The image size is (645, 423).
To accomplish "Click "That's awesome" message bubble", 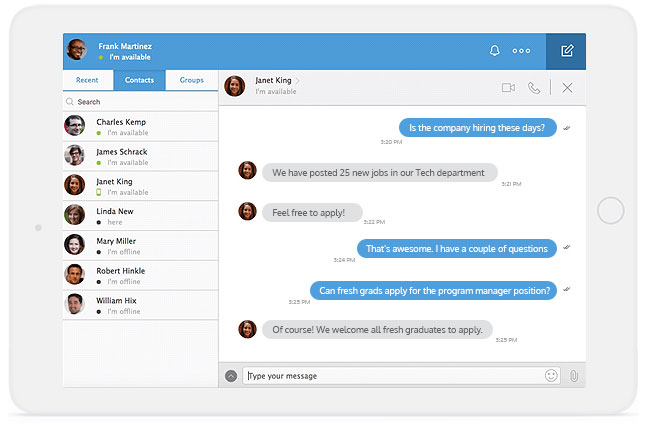I will tap(457, 249).
